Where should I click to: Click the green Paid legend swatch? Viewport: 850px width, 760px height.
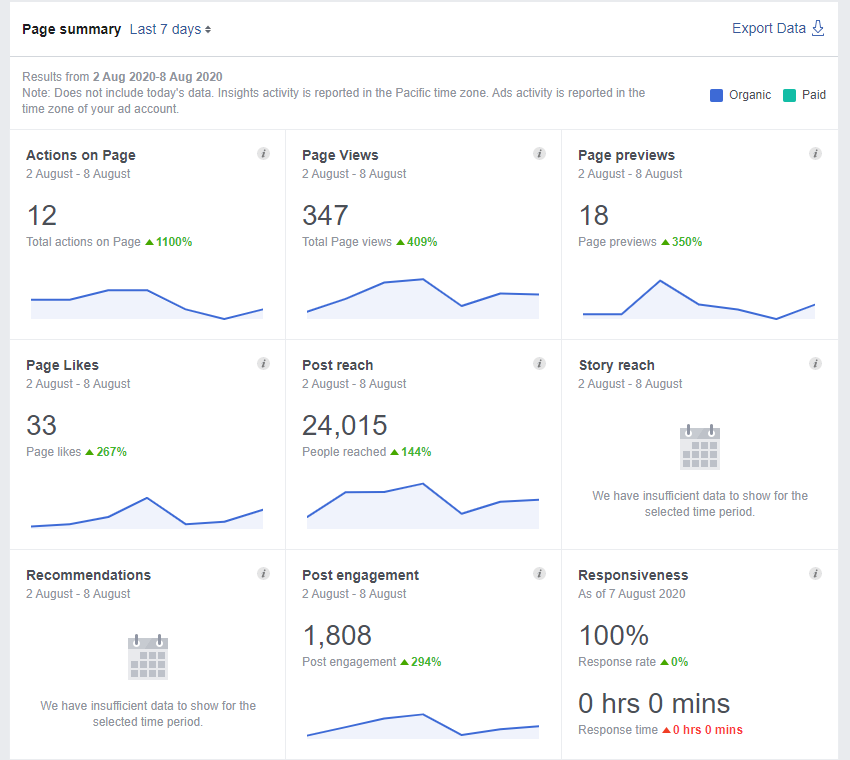tap(789, 95)
